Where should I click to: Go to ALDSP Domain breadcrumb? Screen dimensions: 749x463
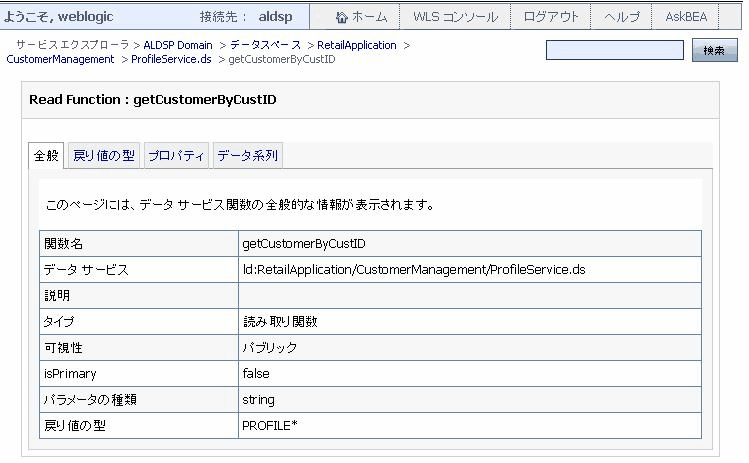coord(178,45)
